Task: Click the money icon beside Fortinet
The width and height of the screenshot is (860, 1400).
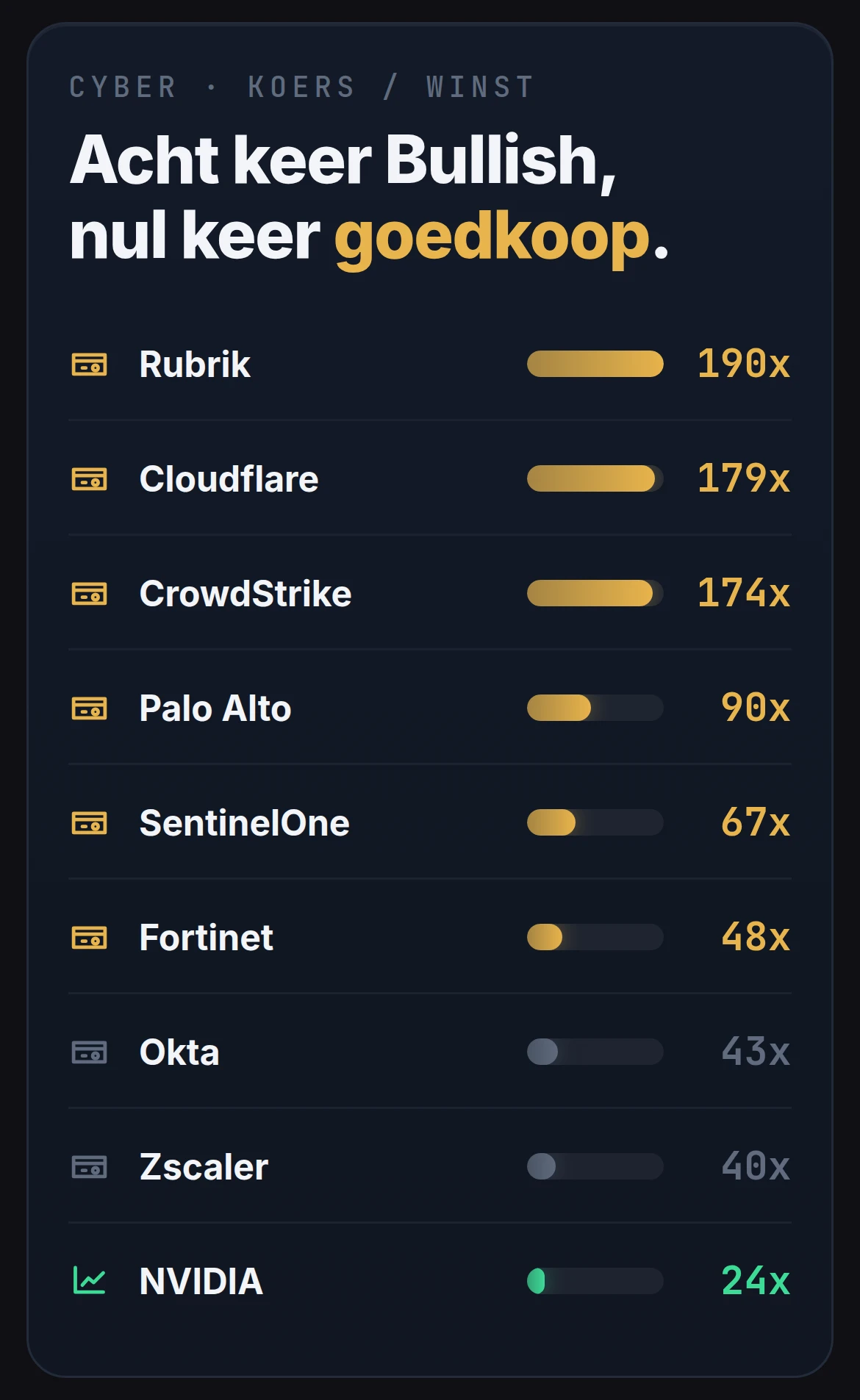Action: point(89,937)
